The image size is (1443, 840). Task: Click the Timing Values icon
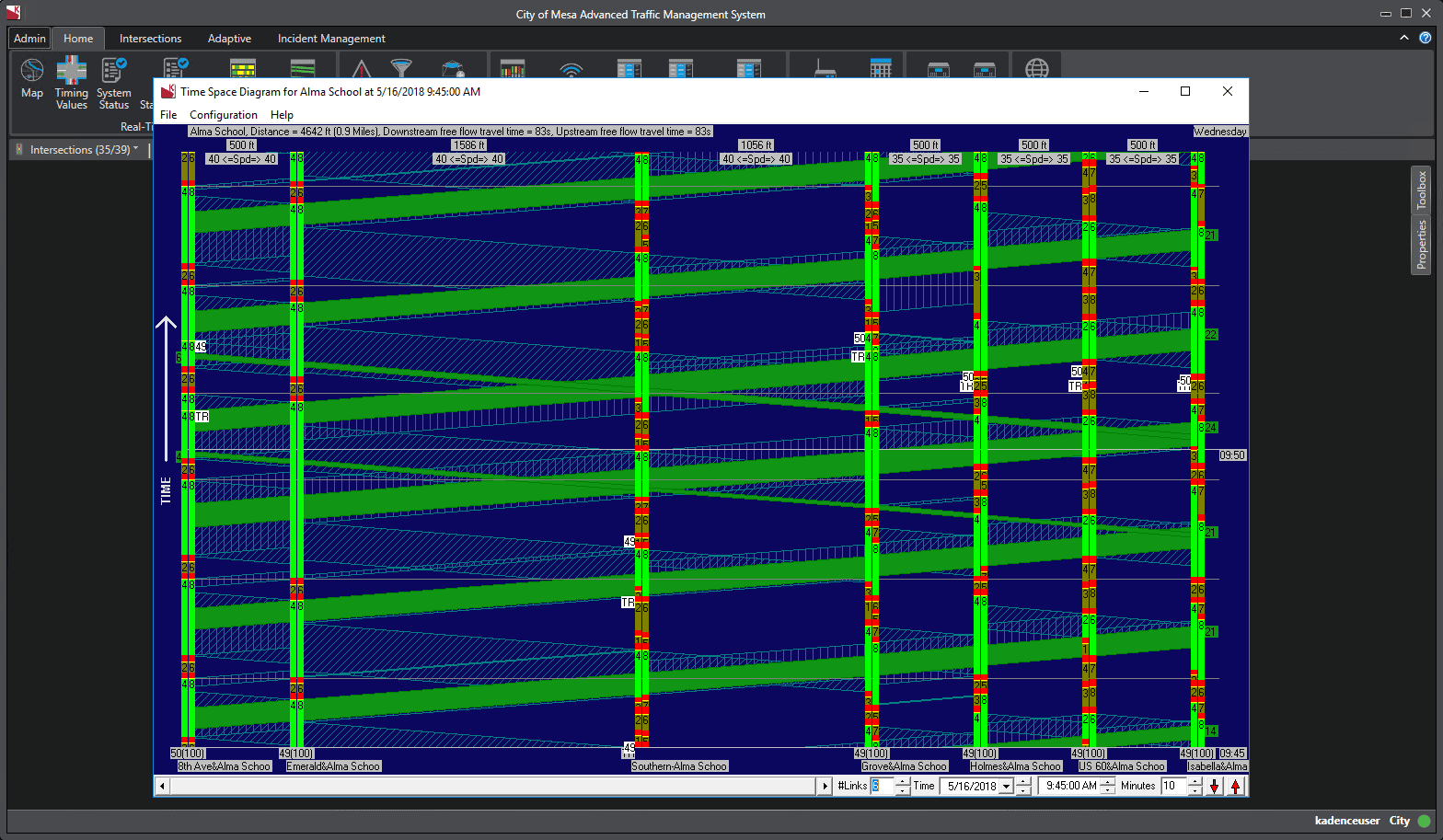(x=71, y=82)
